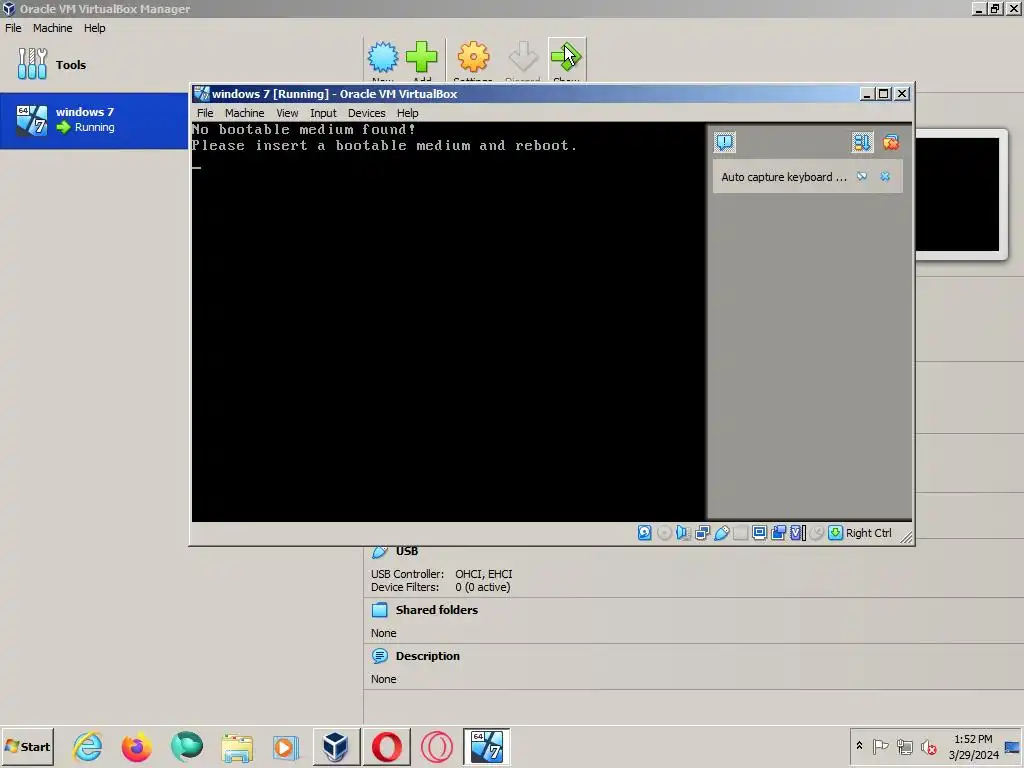The width and height of the screenshot is (1024, 768).
Task: Click the Description speech bubble icon
Action: [379, 656]
